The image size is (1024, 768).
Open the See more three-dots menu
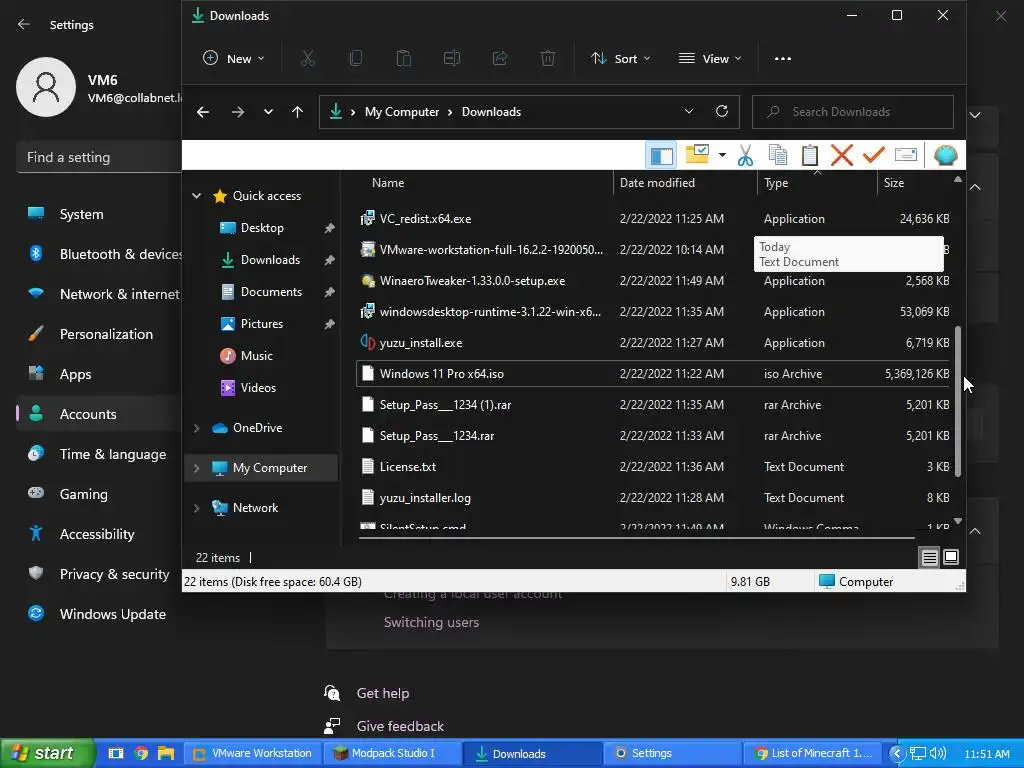pyautogui.click(x=782, y=59)
